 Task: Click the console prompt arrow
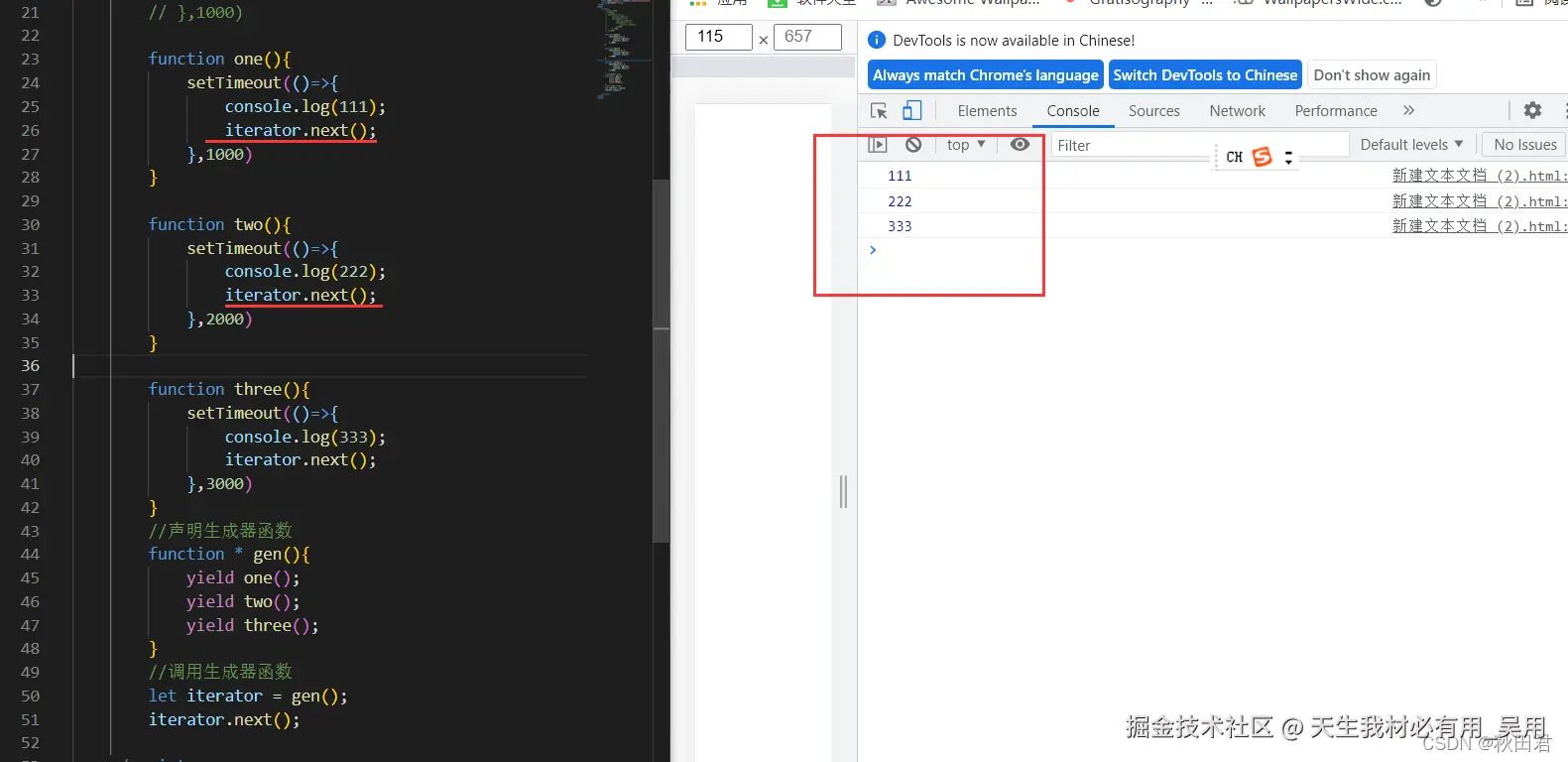tap(873, 250)
